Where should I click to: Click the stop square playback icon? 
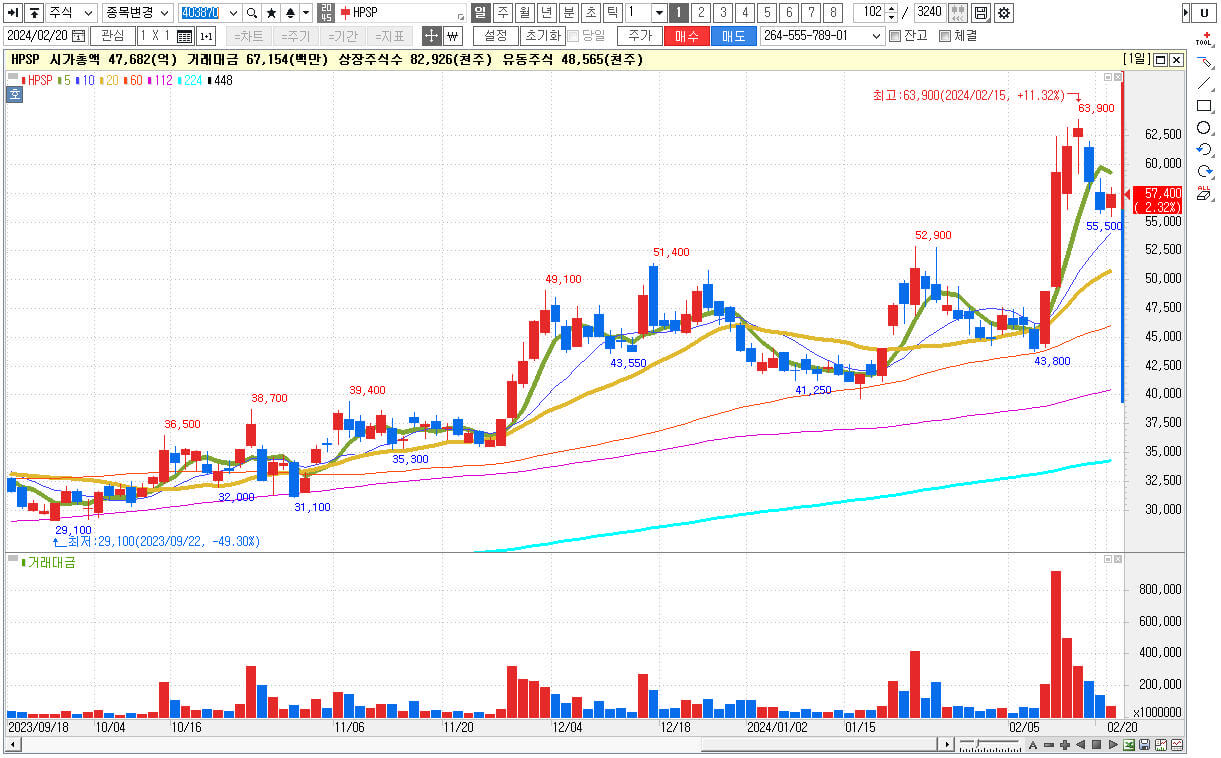1096,745
